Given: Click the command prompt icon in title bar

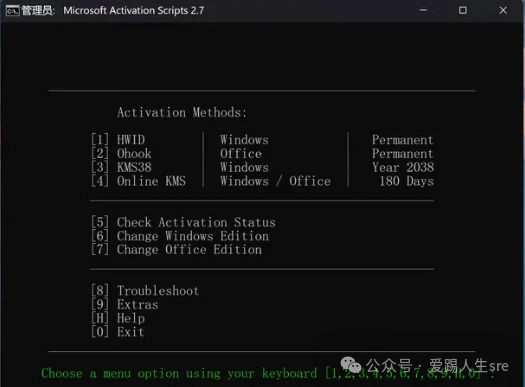Looking at the screenshot, I should 12,11.
